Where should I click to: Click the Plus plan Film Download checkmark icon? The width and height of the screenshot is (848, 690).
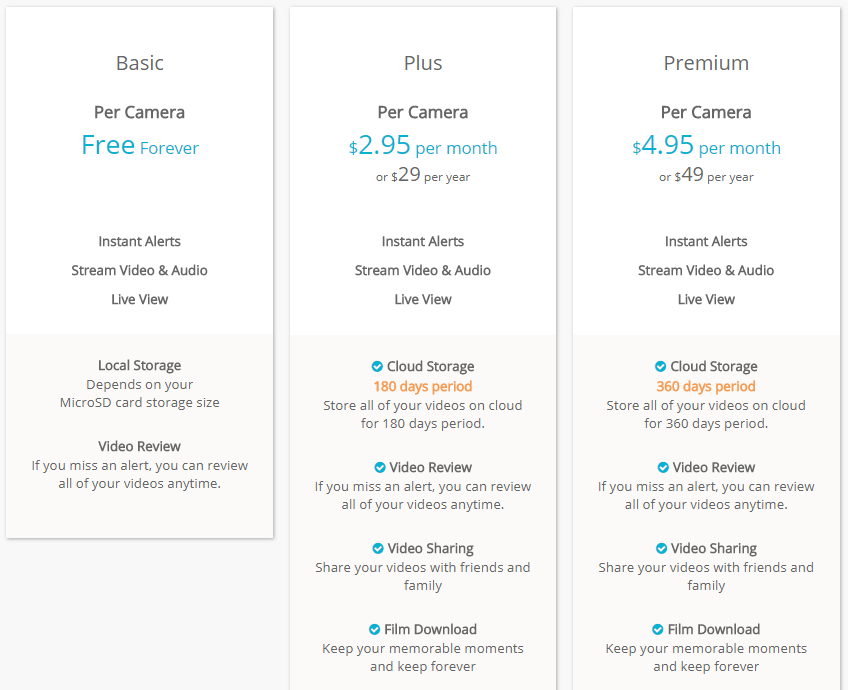pyautogui.click(x=374, y=629)
